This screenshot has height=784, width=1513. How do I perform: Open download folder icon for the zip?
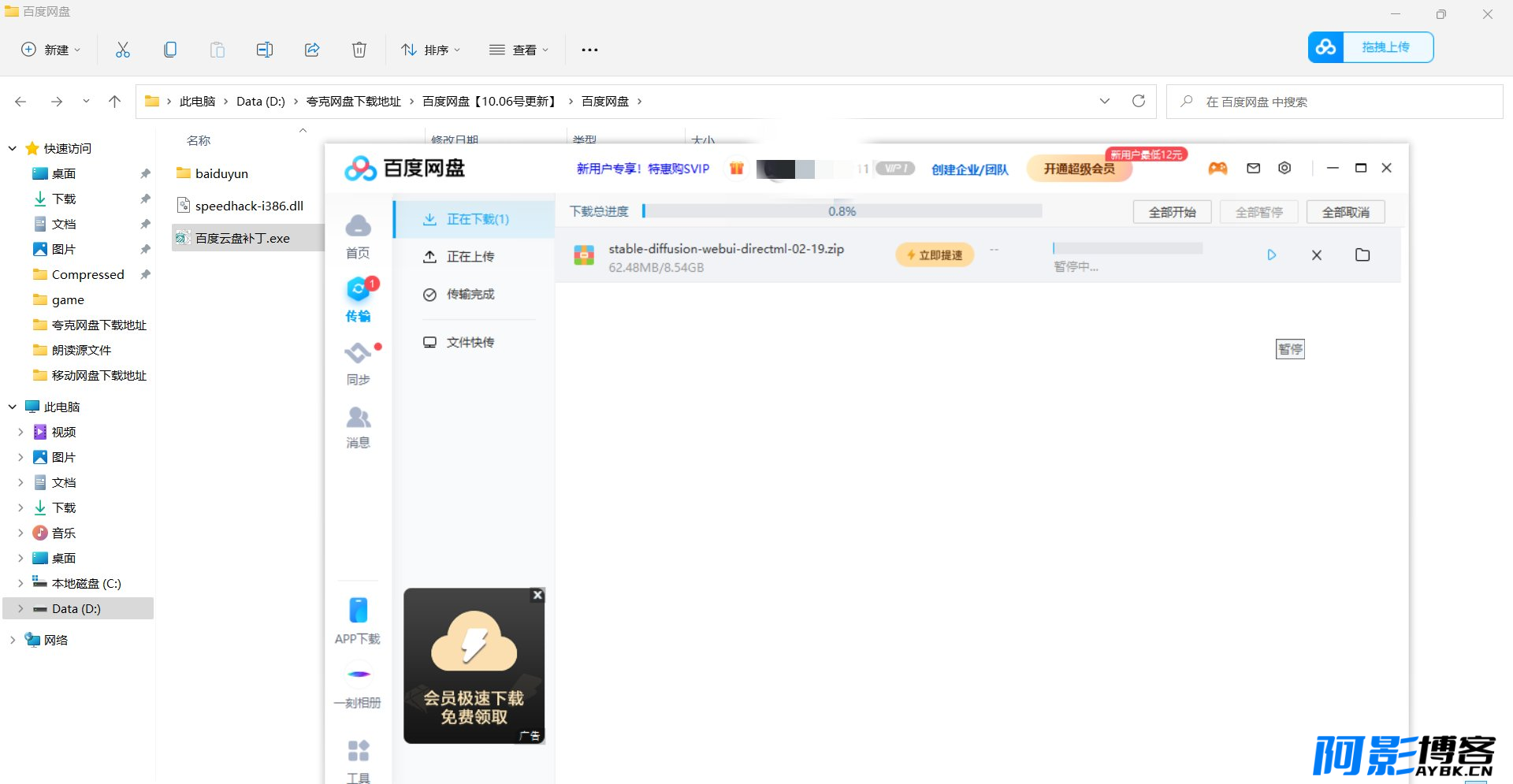(1362, 255)
